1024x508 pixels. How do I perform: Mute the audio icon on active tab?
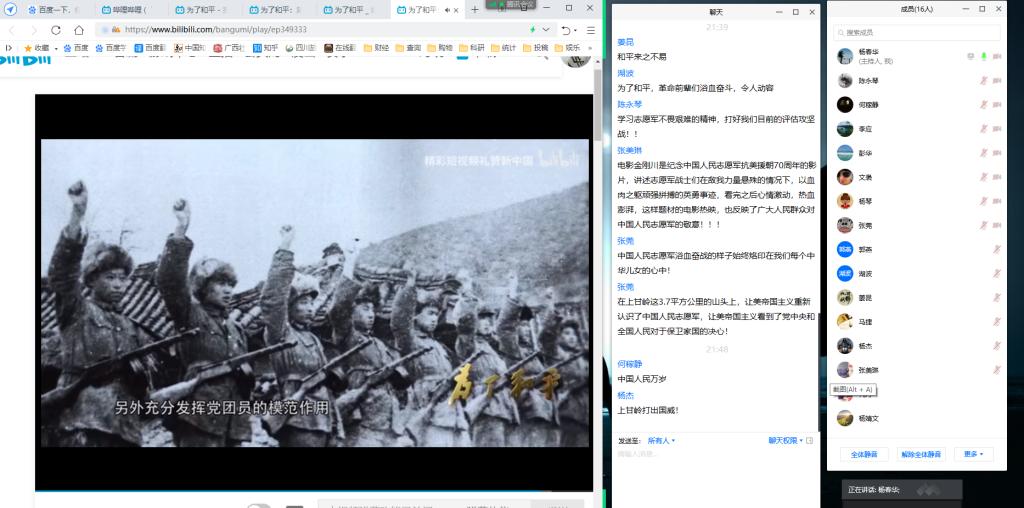pos(447,10)
